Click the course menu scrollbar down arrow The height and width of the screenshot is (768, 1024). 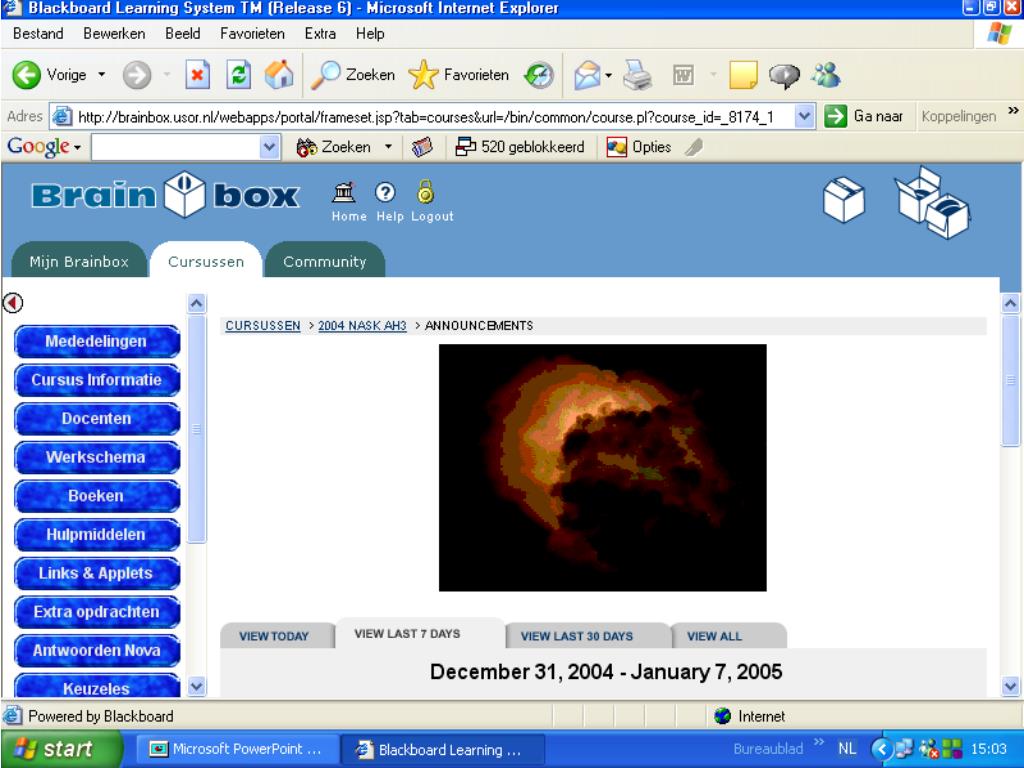click(197, 686)
